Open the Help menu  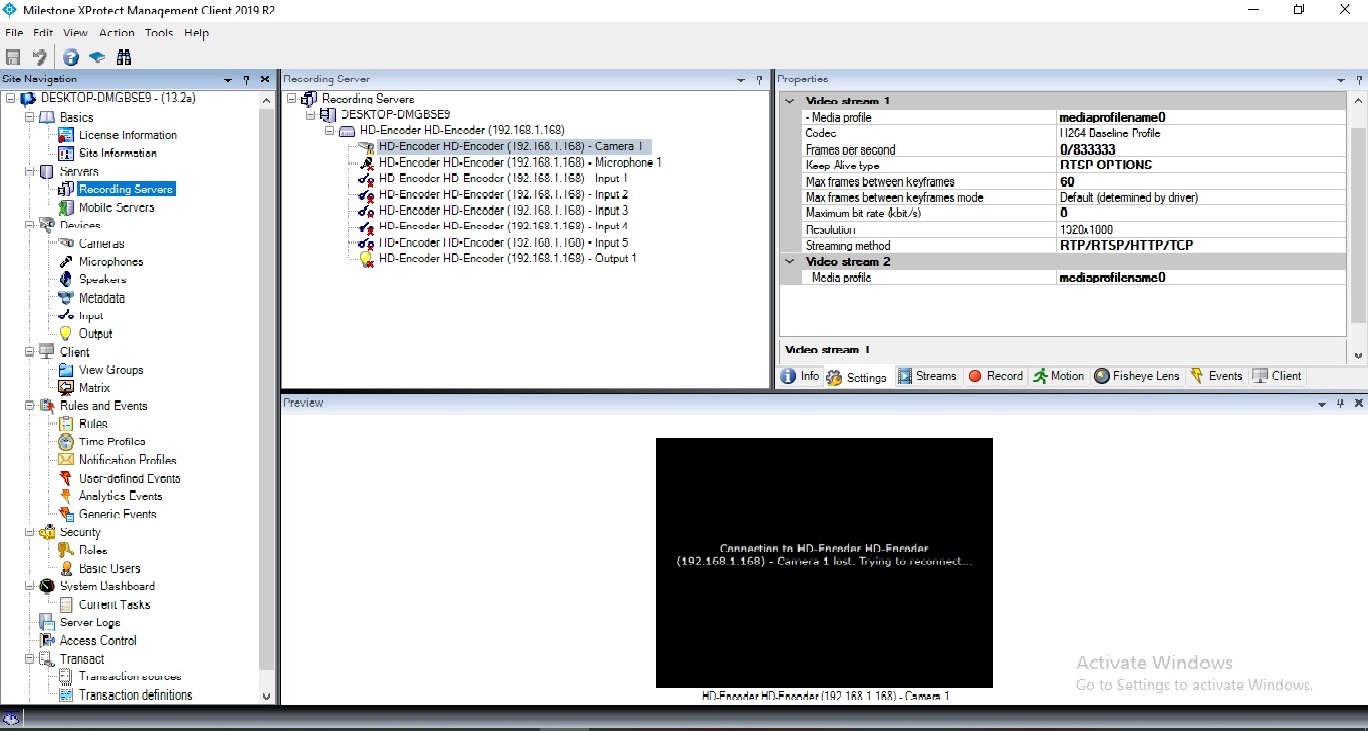point(197,33)
